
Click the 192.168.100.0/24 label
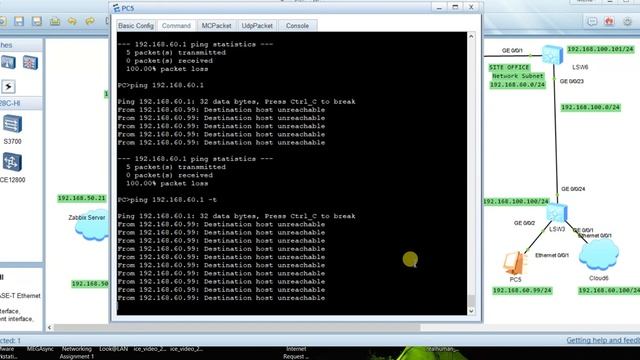click(x=591, y=107)
